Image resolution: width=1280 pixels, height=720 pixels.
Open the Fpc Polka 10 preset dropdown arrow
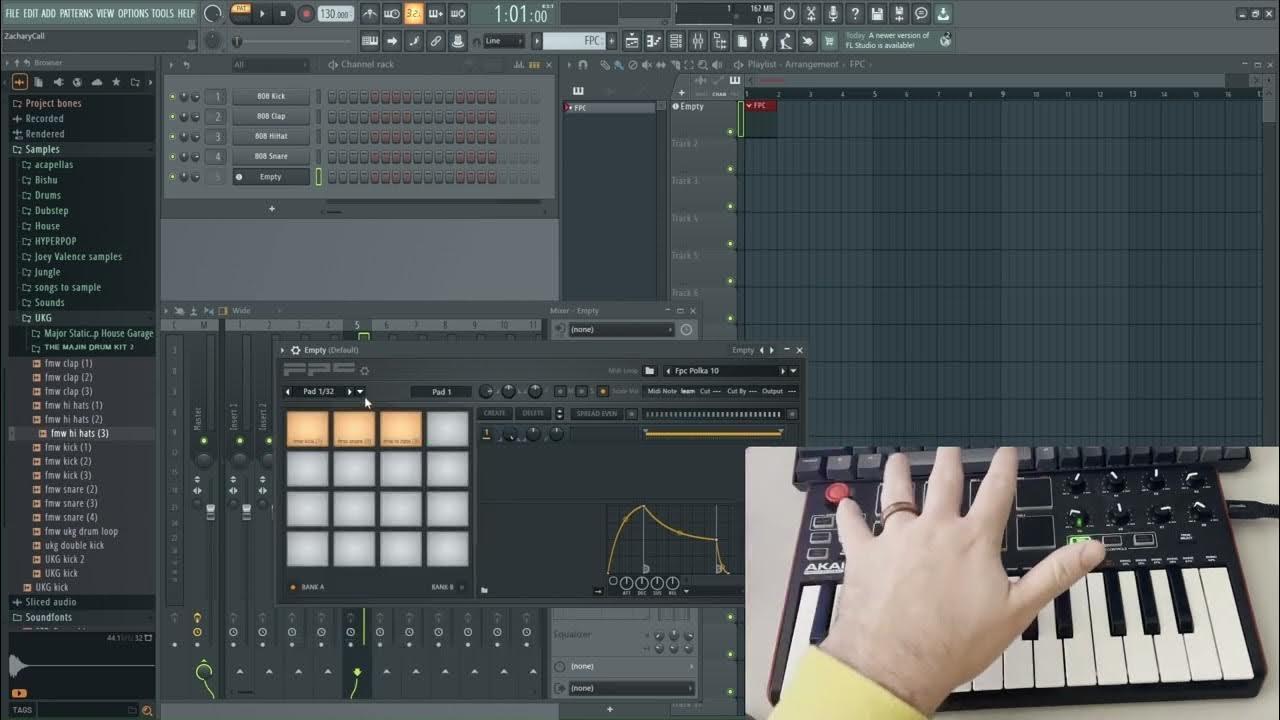(x=794, y=371)
